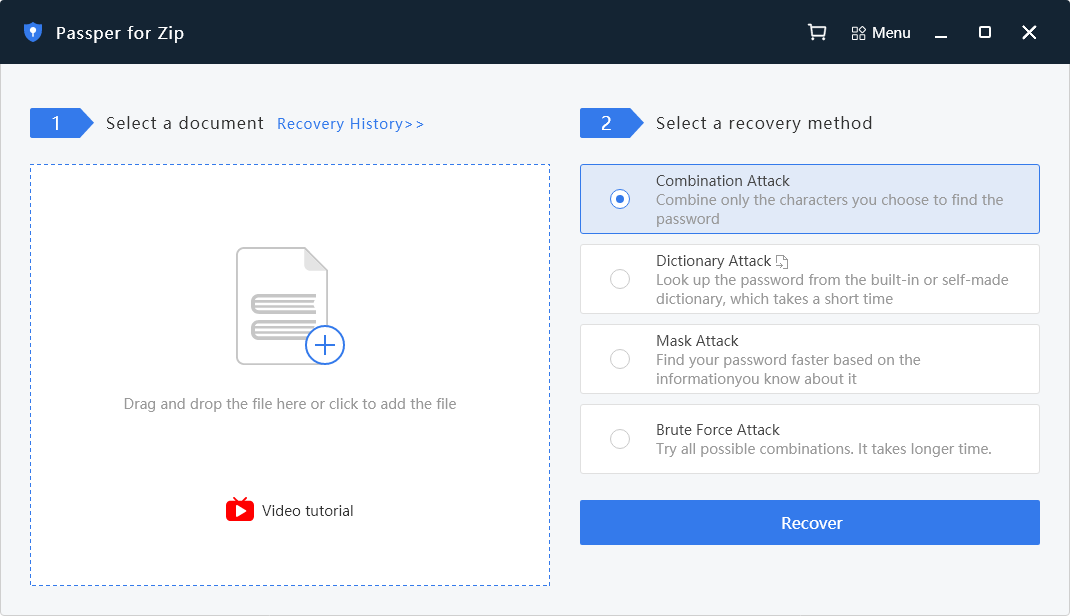
Task: Open the shopping cart to purchase
Action: click(x=817, y=32)
